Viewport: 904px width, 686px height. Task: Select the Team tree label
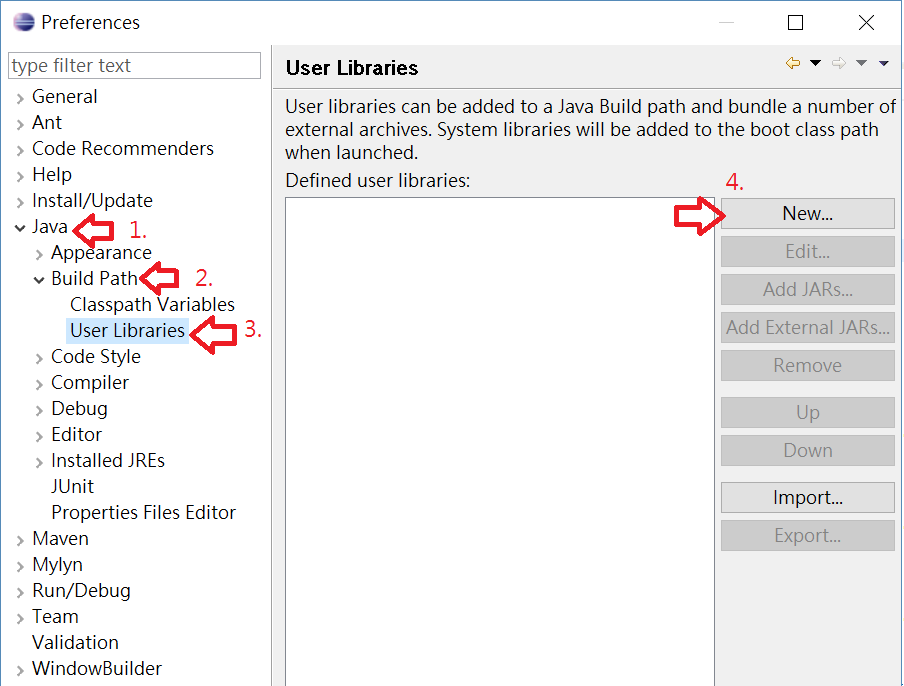[x=55, y=616]
